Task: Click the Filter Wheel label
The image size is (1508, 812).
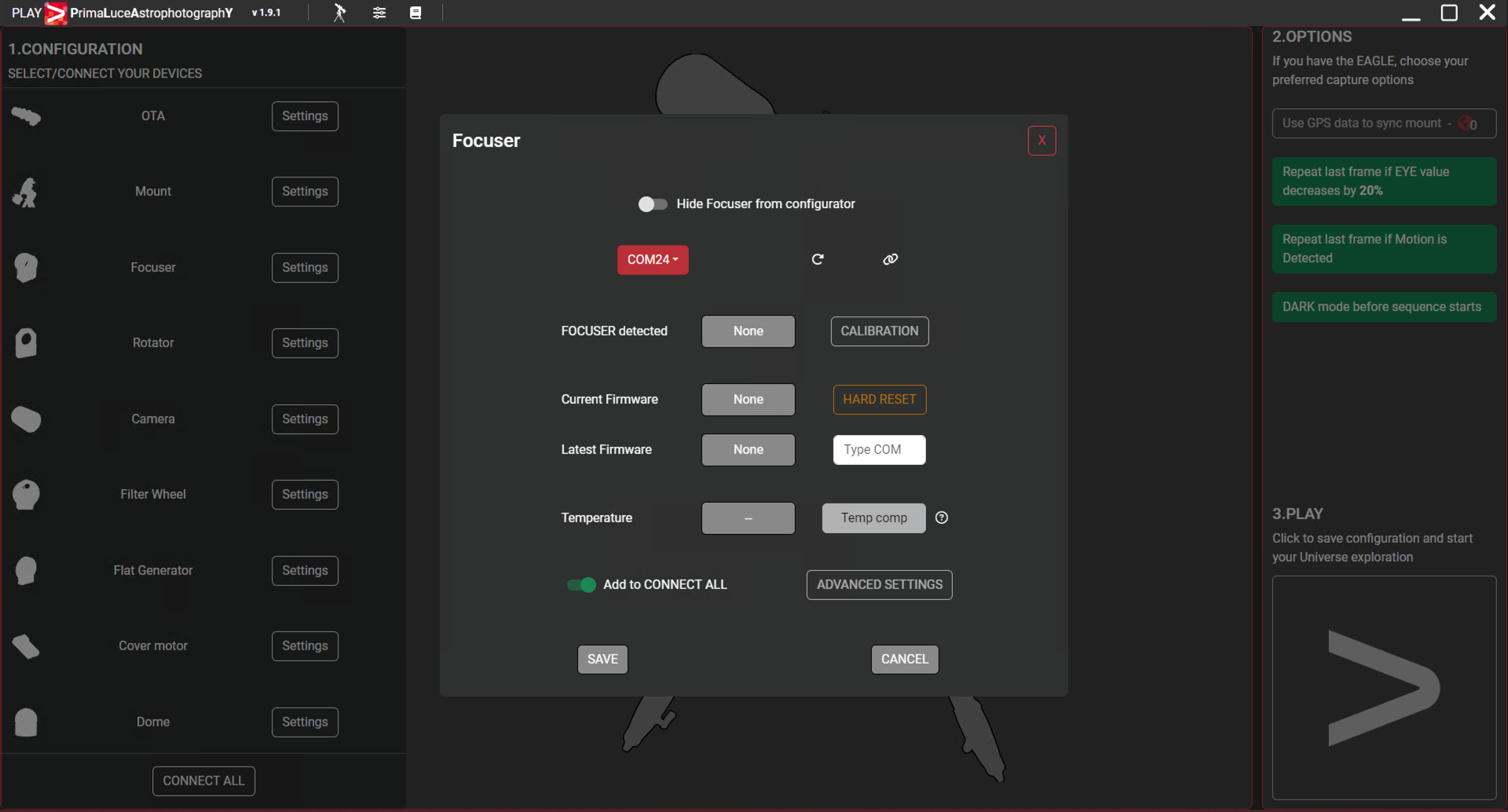Action: (x=153, y=495)
